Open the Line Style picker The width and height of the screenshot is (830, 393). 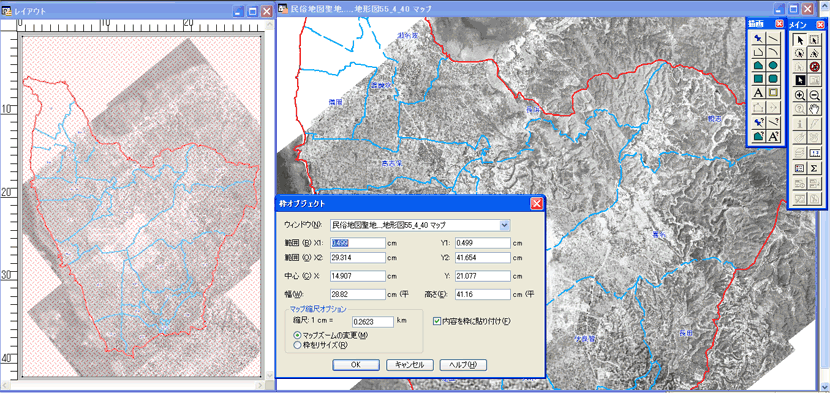(x=773, y=122)
